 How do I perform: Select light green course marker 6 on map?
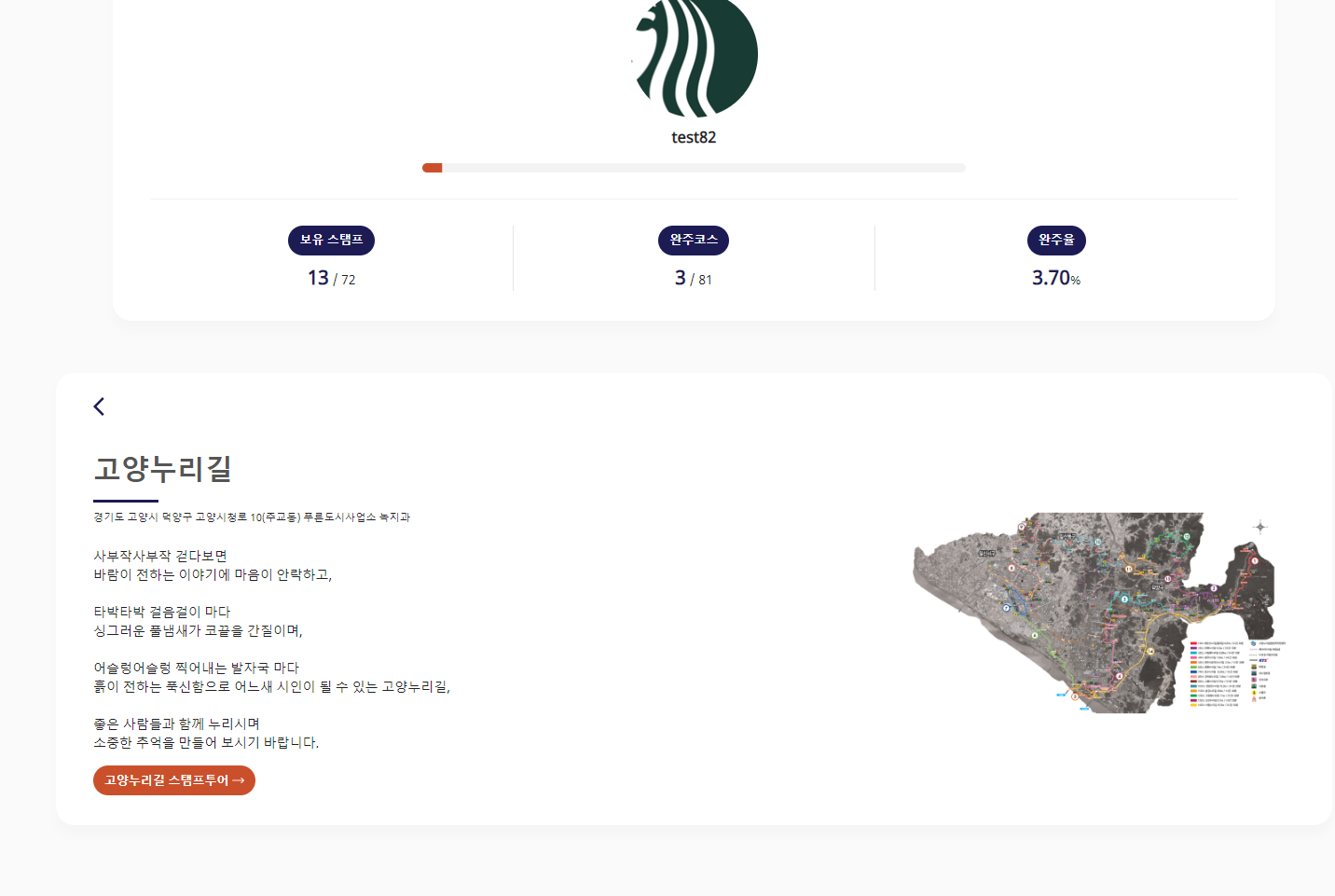tap(1034, 635)
